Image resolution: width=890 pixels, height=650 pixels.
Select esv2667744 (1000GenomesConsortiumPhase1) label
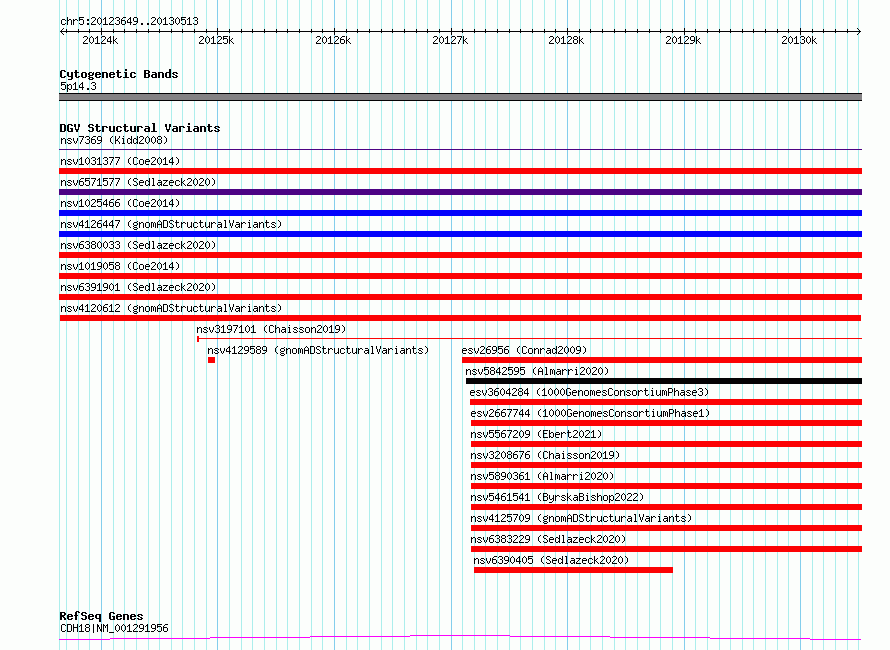(590, 413)
